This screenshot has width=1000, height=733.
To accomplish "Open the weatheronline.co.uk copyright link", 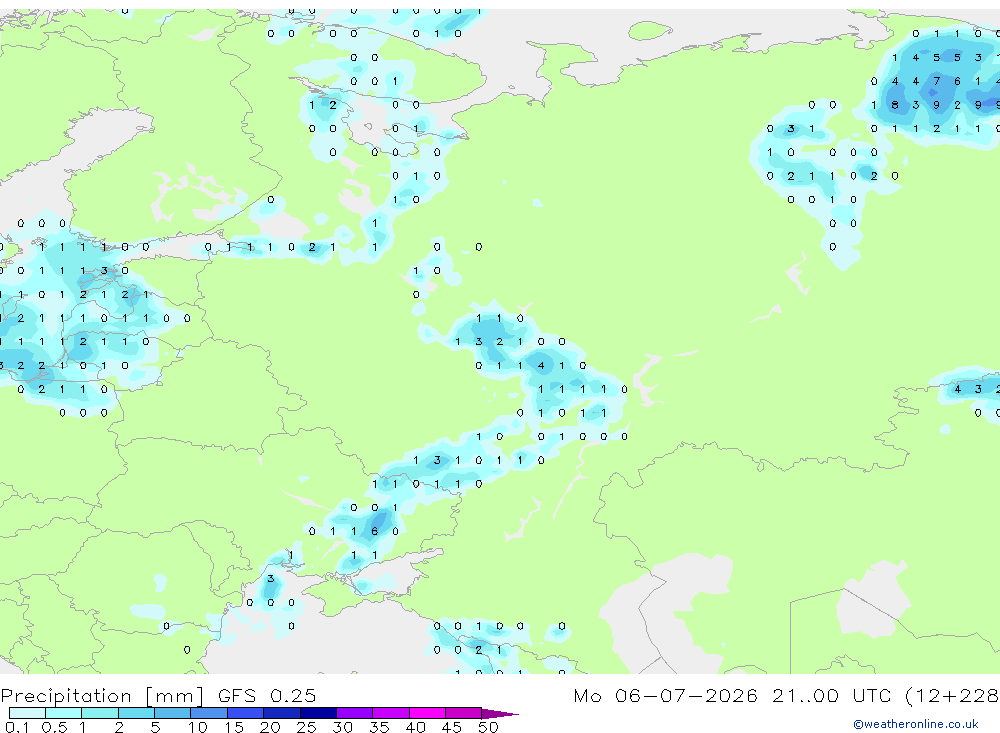I will pos(915,724).
